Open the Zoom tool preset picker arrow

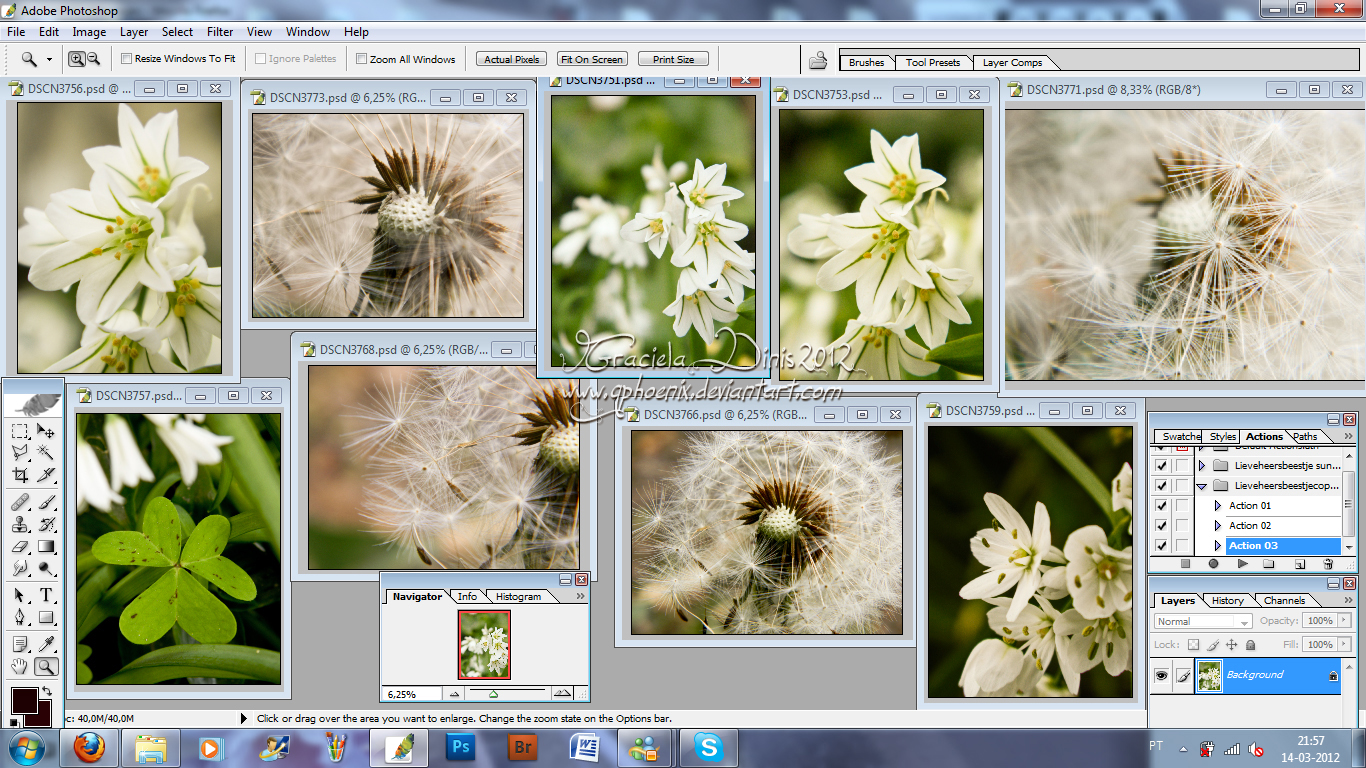point(49,59)
